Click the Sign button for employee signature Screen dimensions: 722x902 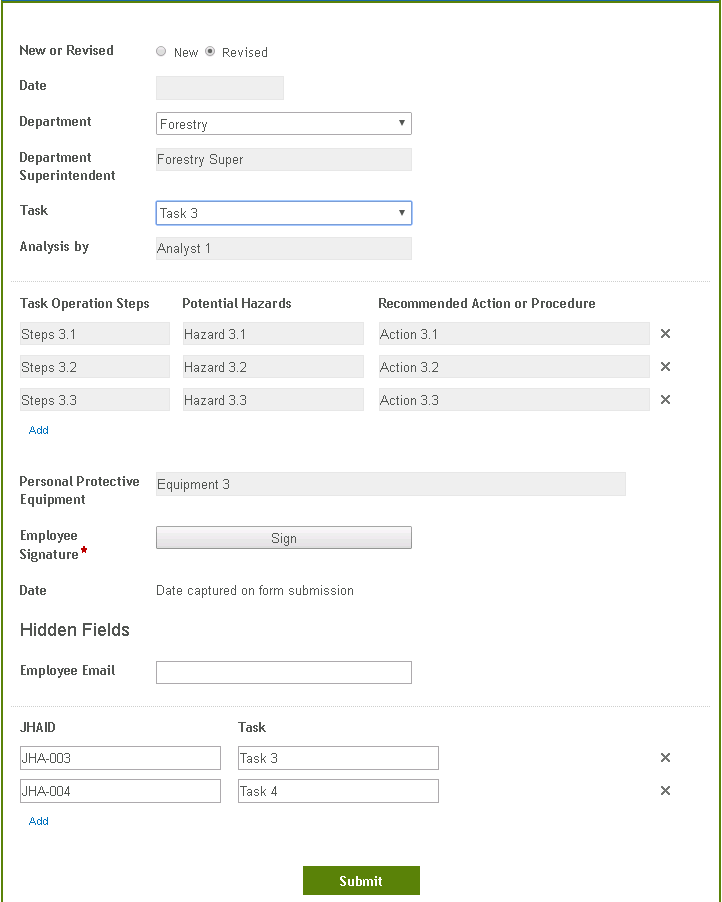point(284,538)
